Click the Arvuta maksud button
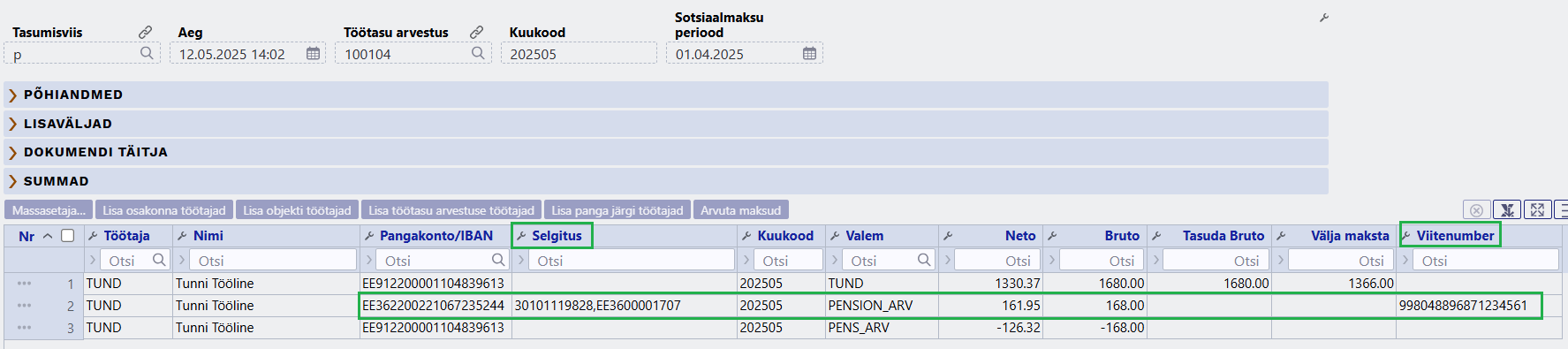1568x349 pixels. click(740, 210)
